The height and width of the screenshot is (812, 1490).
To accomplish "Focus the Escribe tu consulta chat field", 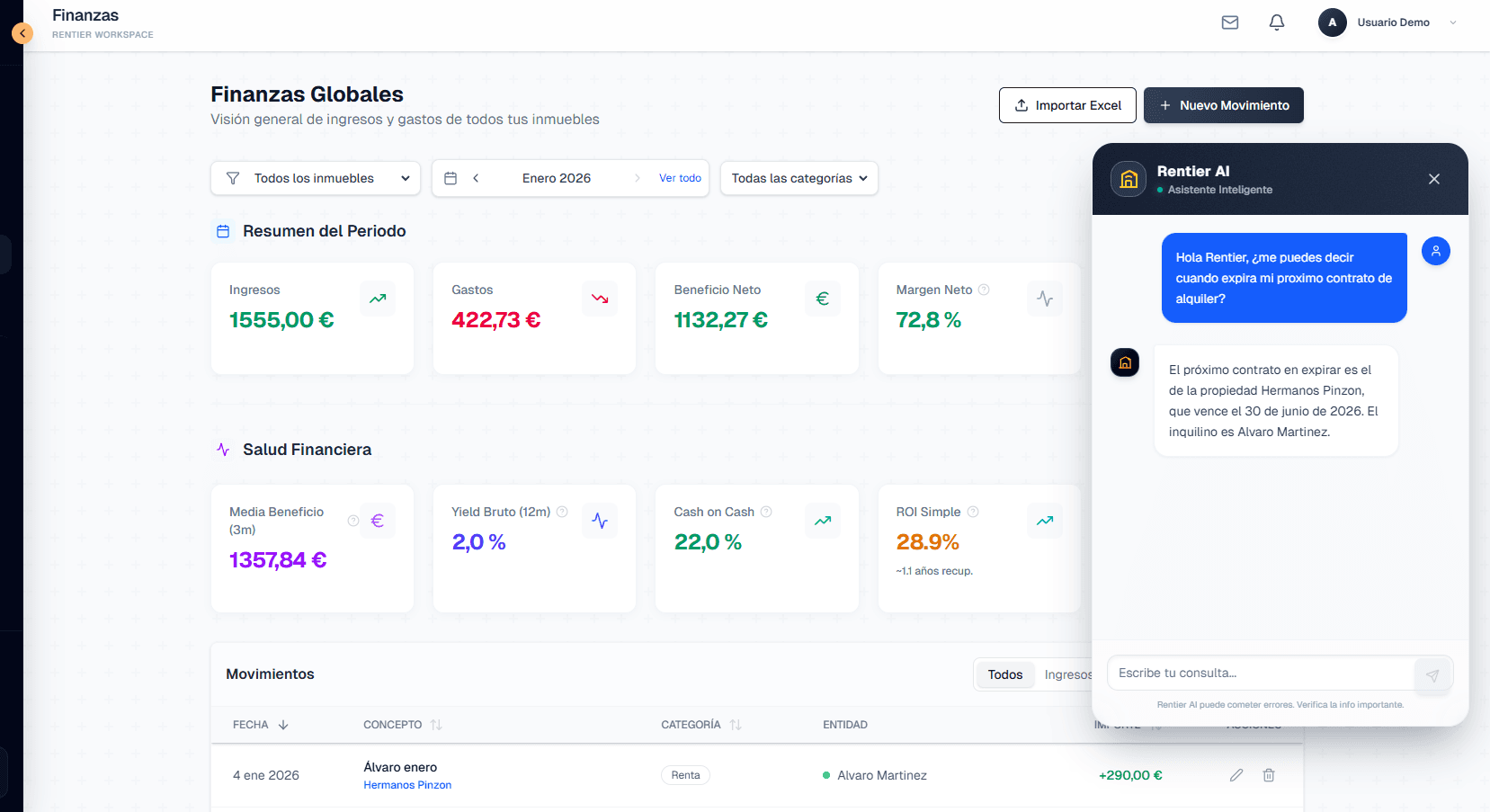I will [x=1259, y=673].
